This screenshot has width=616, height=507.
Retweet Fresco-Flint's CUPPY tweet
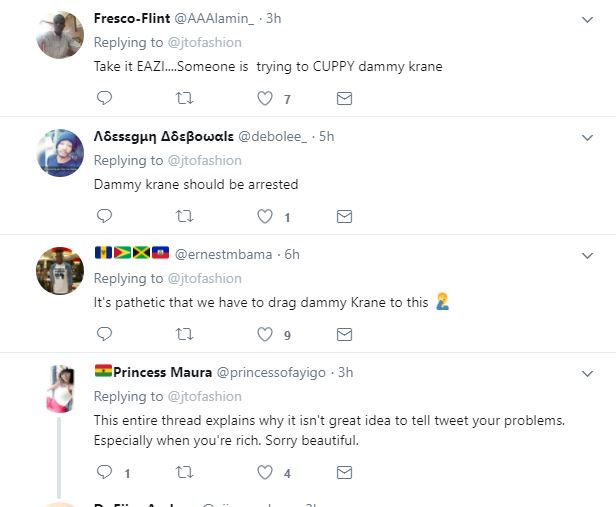click(x=185, y=98)
